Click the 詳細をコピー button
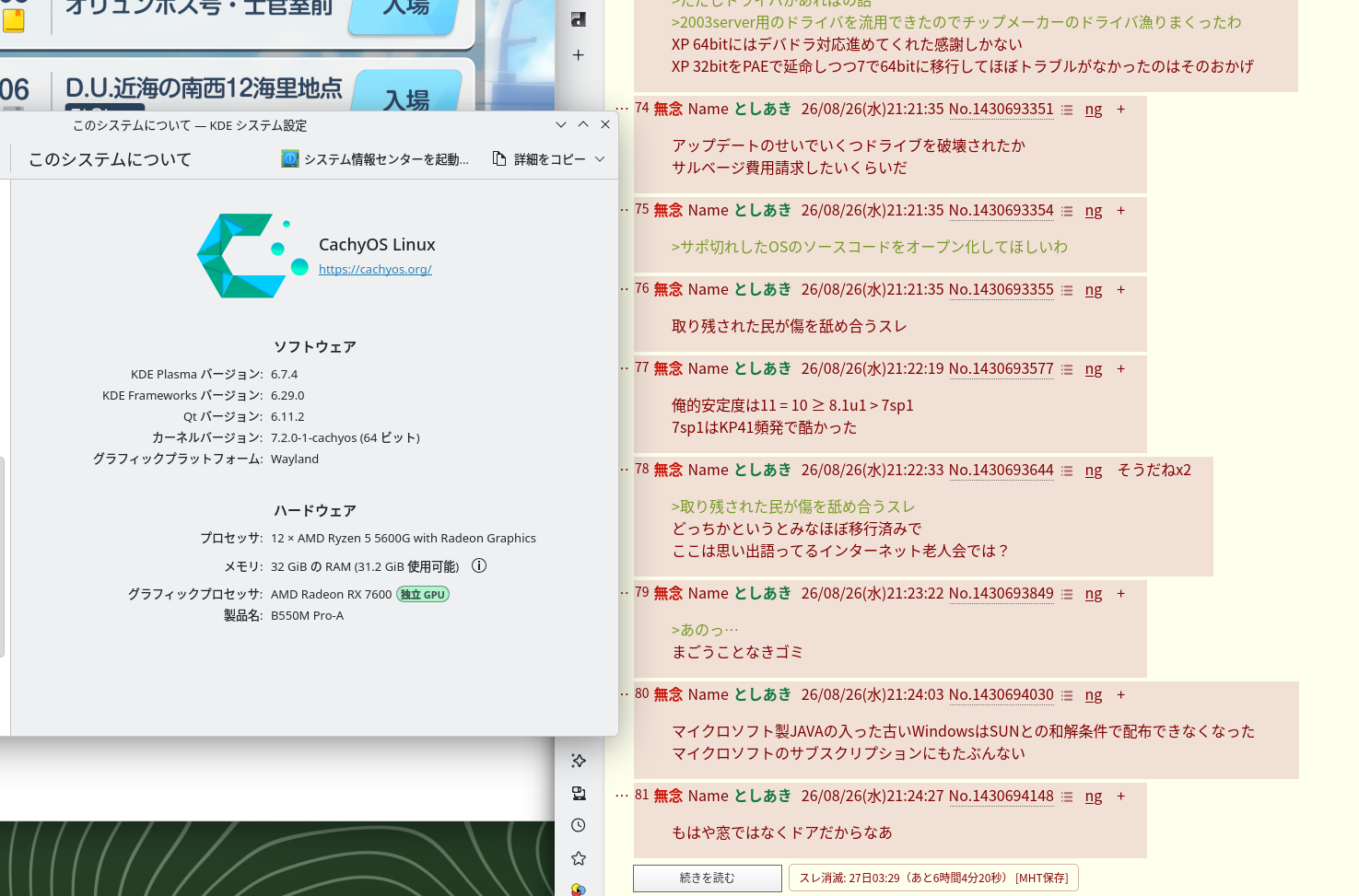 tap(539, 159)
